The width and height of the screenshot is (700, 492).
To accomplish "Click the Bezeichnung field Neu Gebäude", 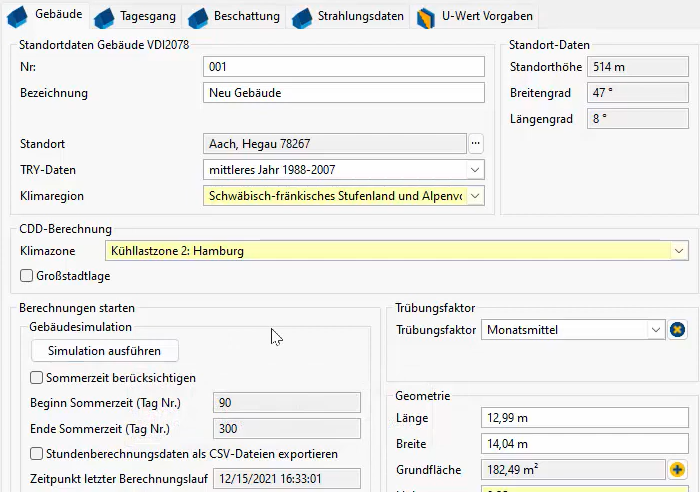I will point(344,93).
